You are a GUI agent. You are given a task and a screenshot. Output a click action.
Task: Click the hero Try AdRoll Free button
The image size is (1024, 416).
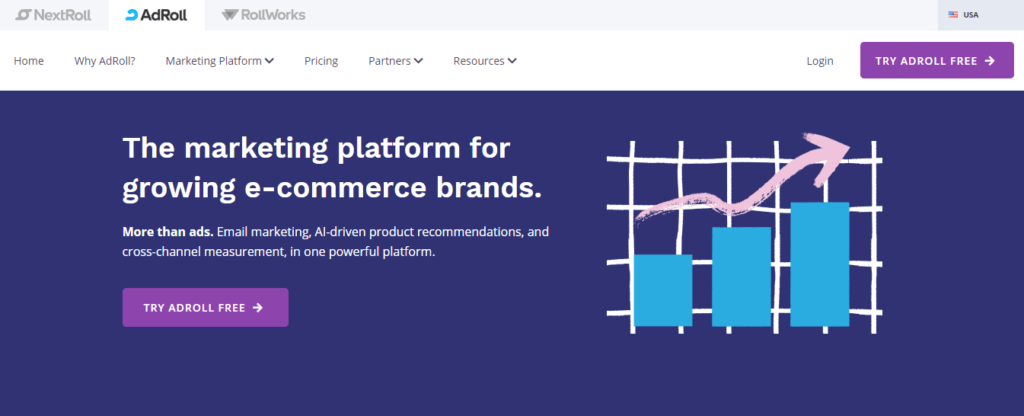pyautogui.click(x=205, y=307)
